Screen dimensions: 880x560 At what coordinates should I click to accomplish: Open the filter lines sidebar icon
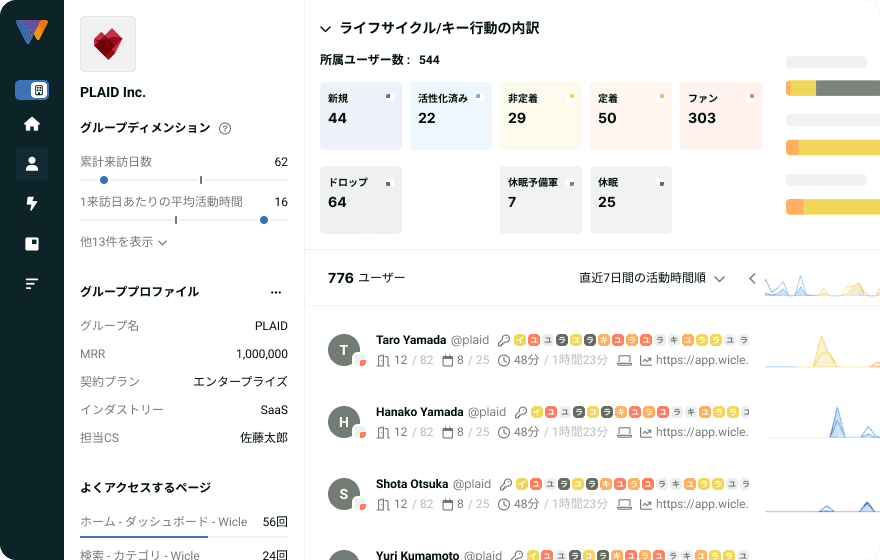[x=32, y=283]
